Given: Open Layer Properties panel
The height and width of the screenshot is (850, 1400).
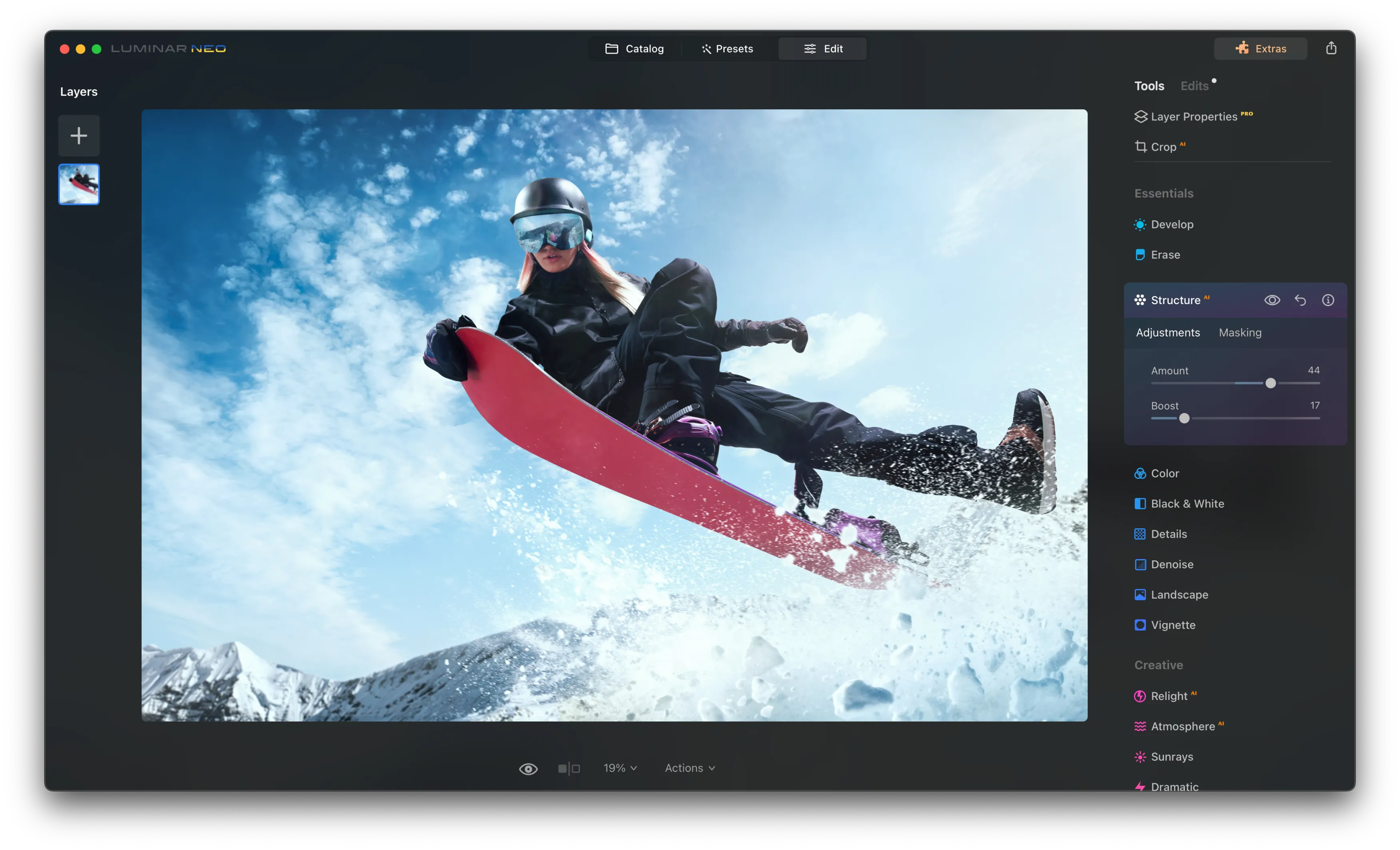Looking at the screenshot, I should [1193, 116].
